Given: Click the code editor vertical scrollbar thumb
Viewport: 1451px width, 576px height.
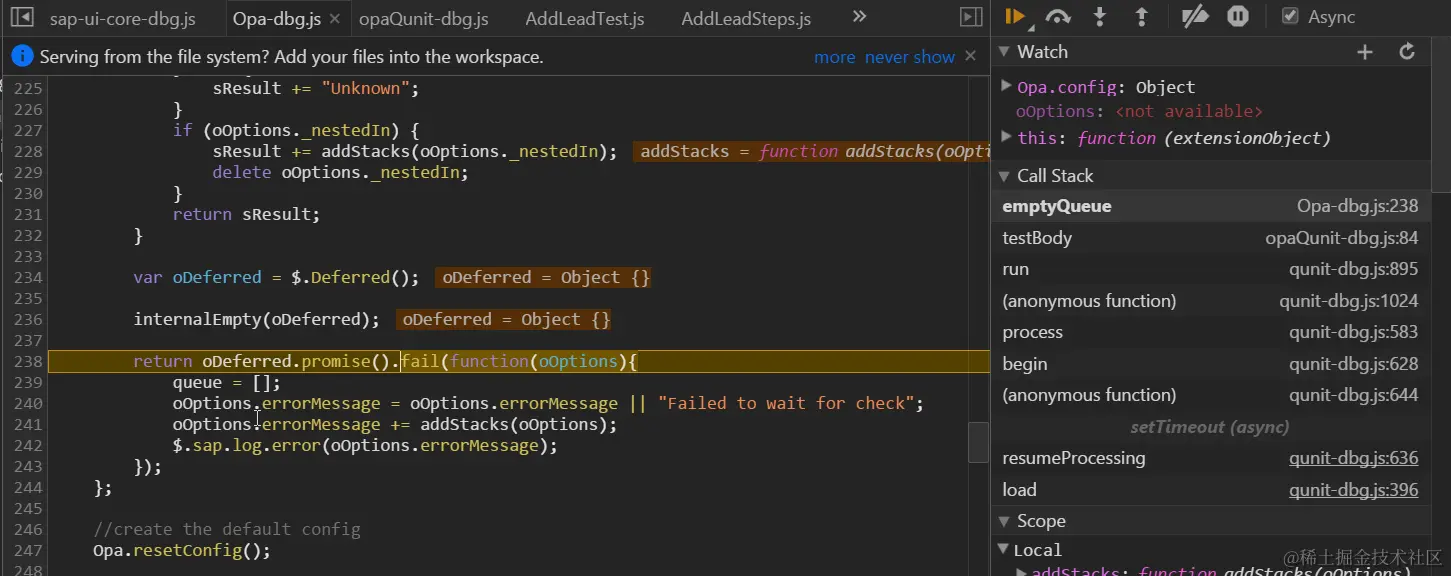Looking at the screenshot, I should point(979,442).
